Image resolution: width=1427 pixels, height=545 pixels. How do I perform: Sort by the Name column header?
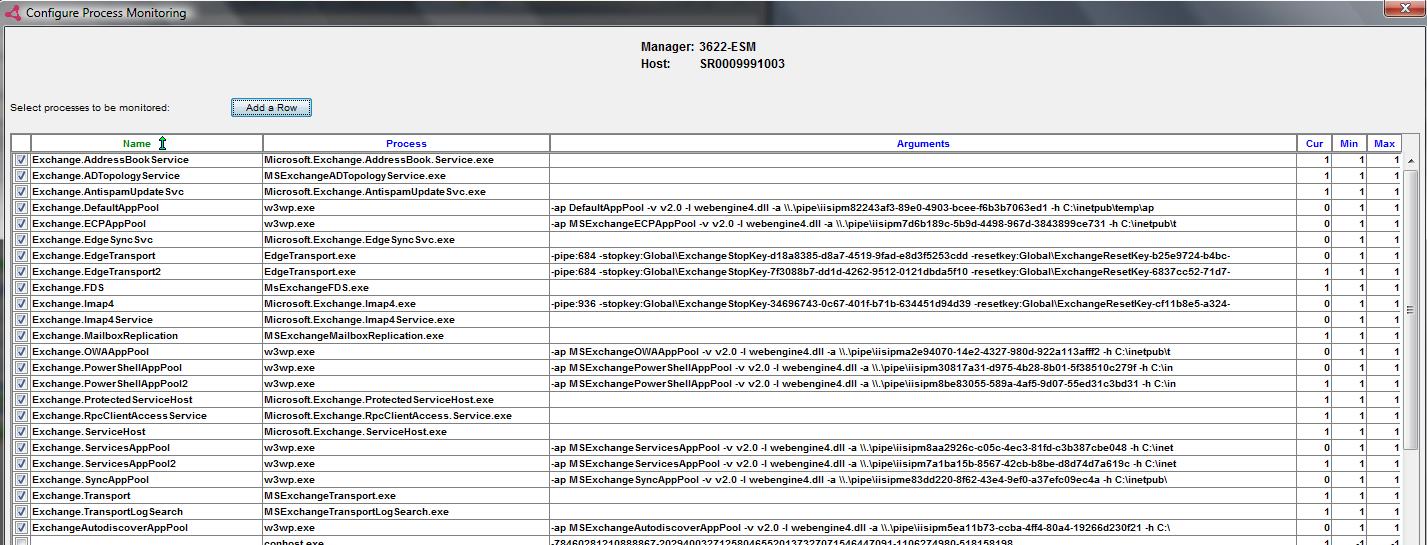click(x=147, y=144)
